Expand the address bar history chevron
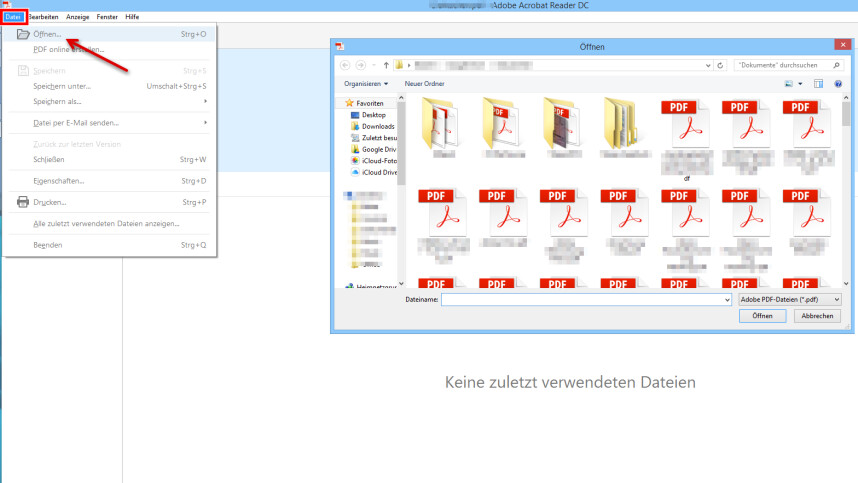The height and width of the screenshot is (483, 858). tap(708, 65)
